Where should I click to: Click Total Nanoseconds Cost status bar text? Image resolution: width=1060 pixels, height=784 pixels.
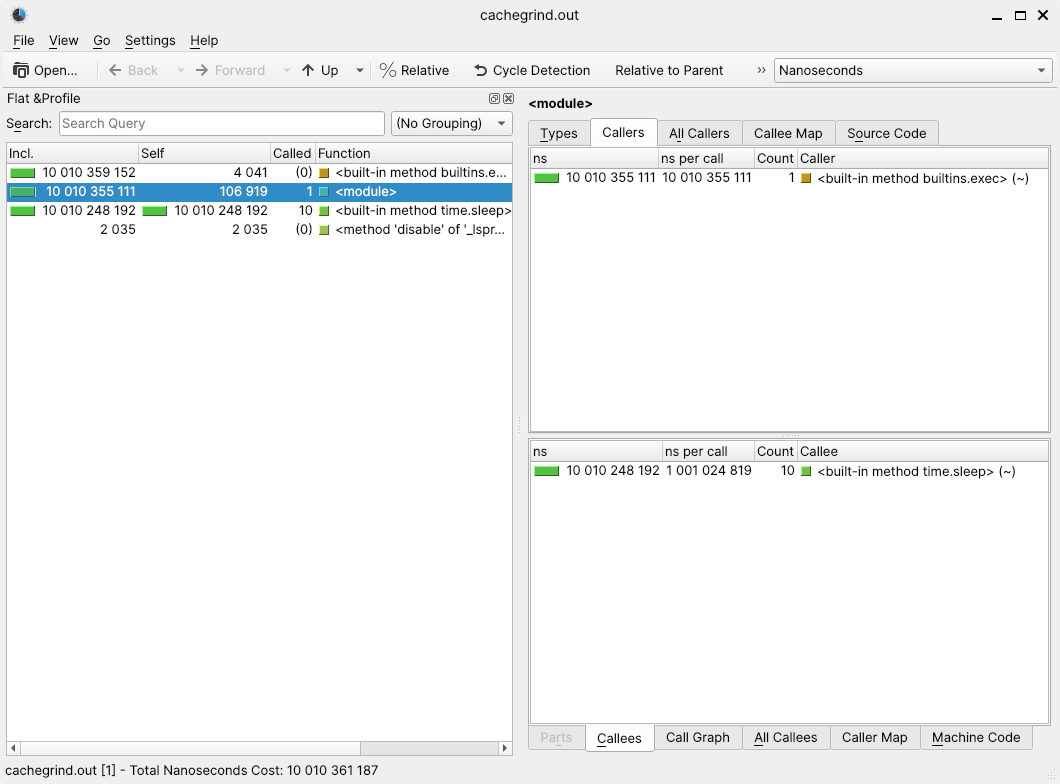[x=254, y=770]
